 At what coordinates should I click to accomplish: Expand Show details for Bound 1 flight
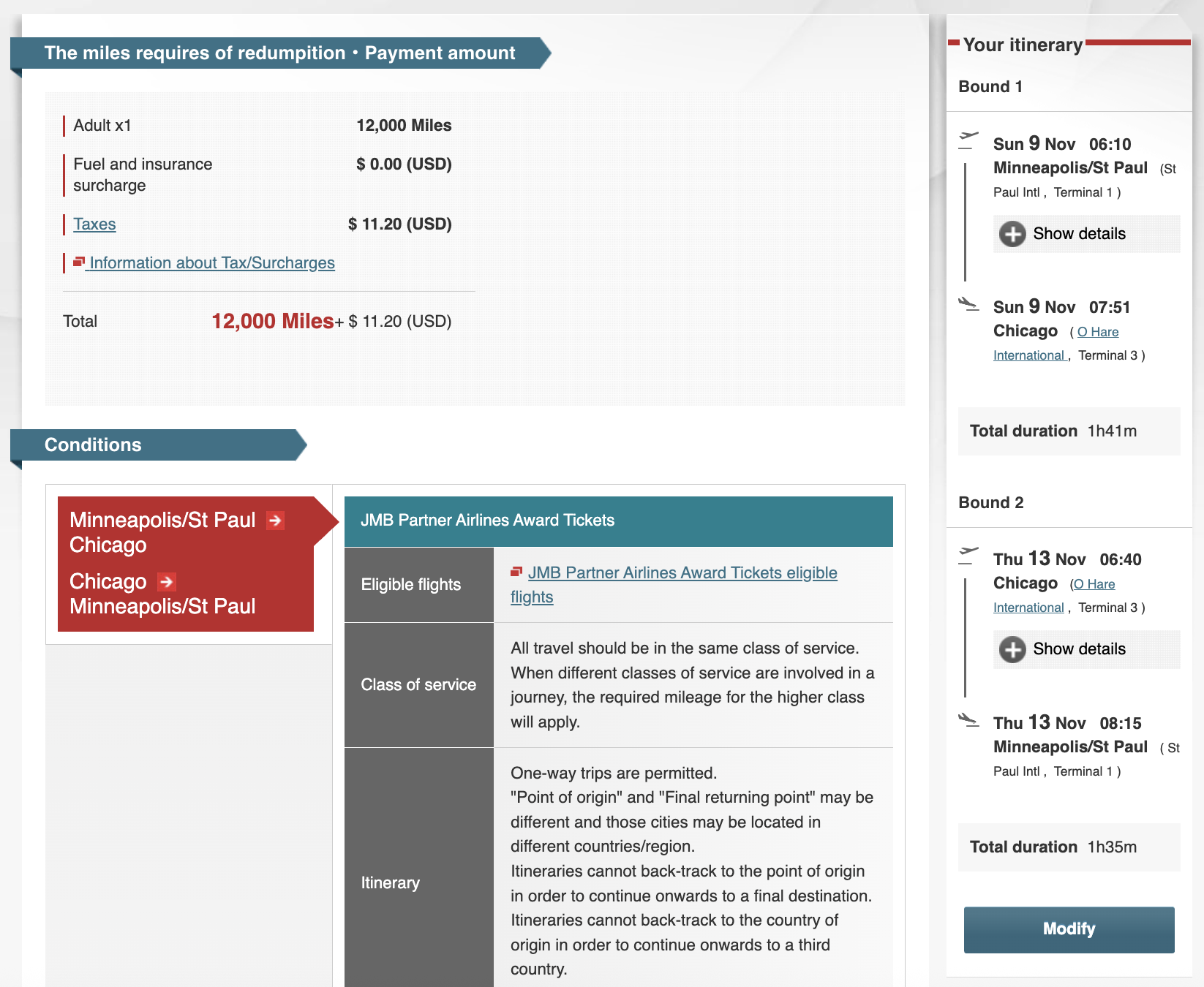[1079, 234]
